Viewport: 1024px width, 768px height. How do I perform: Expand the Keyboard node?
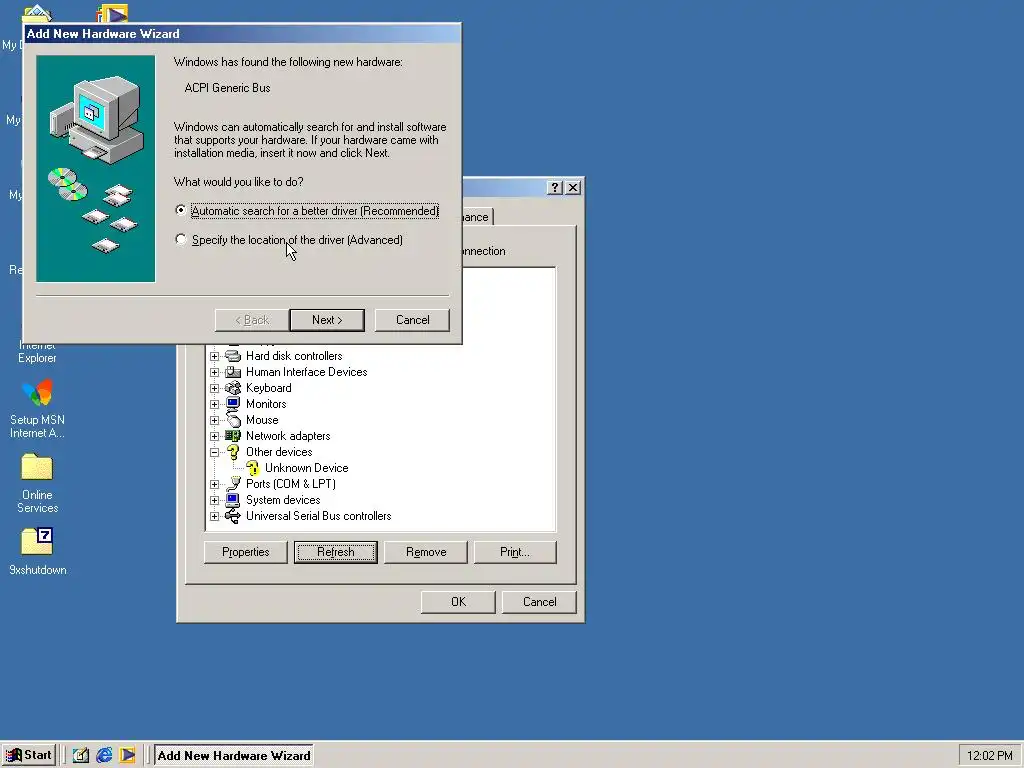click(x=214, y=388)
